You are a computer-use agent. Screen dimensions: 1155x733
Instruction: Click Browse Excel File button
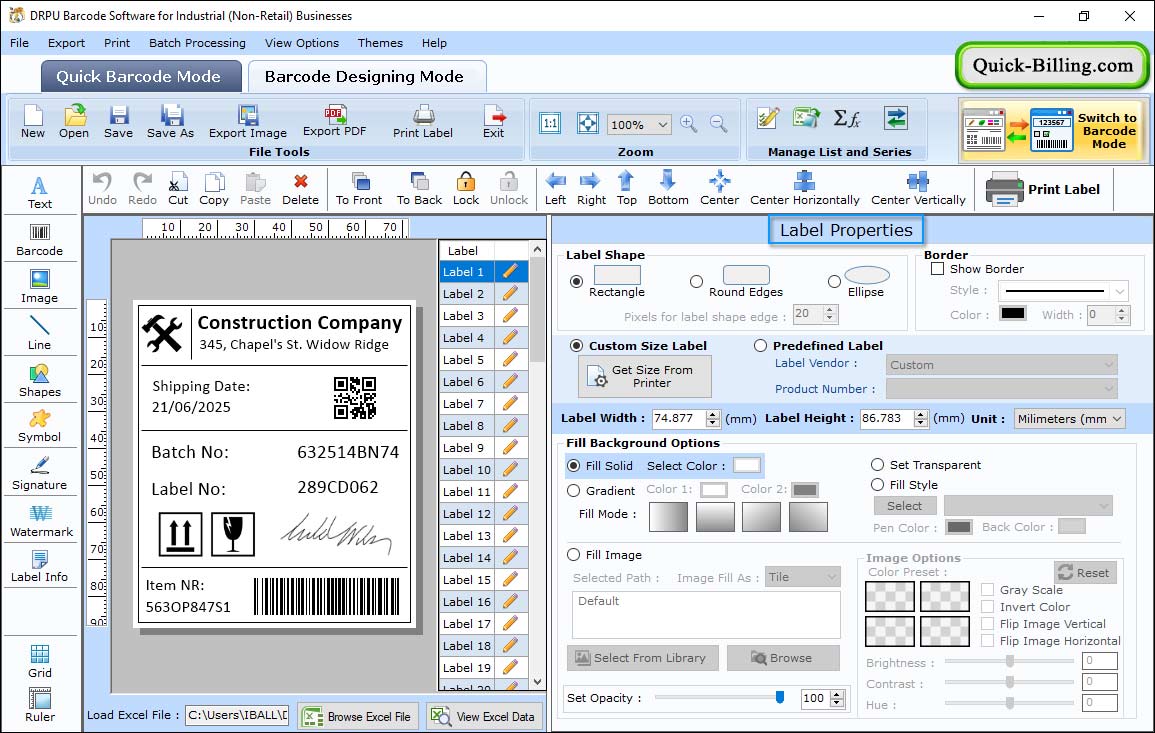[x=358, y=716]
